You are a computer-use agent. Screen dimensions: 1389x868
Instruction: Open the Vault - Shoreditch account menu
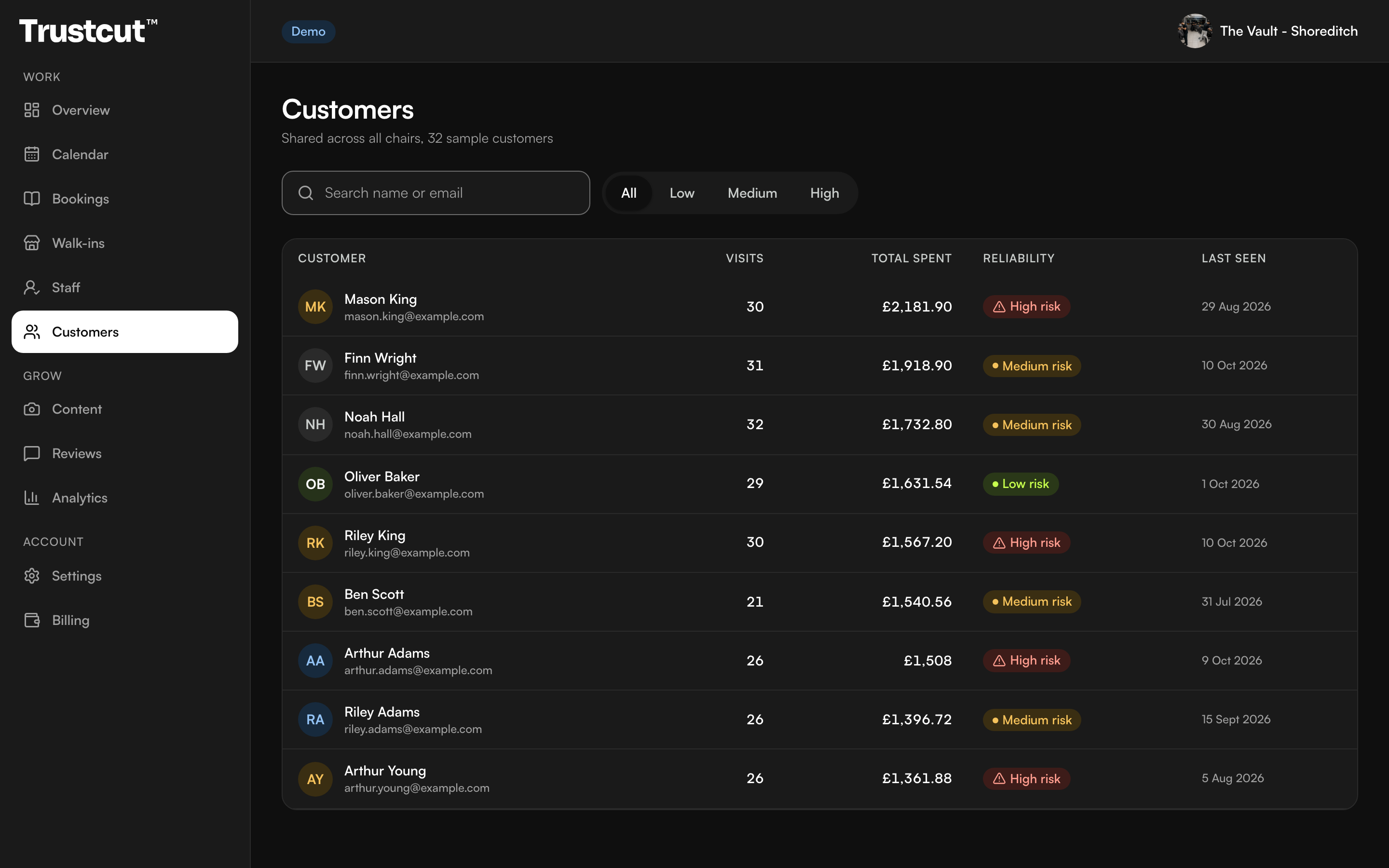pyautogui.click(x=1267, y=31)
